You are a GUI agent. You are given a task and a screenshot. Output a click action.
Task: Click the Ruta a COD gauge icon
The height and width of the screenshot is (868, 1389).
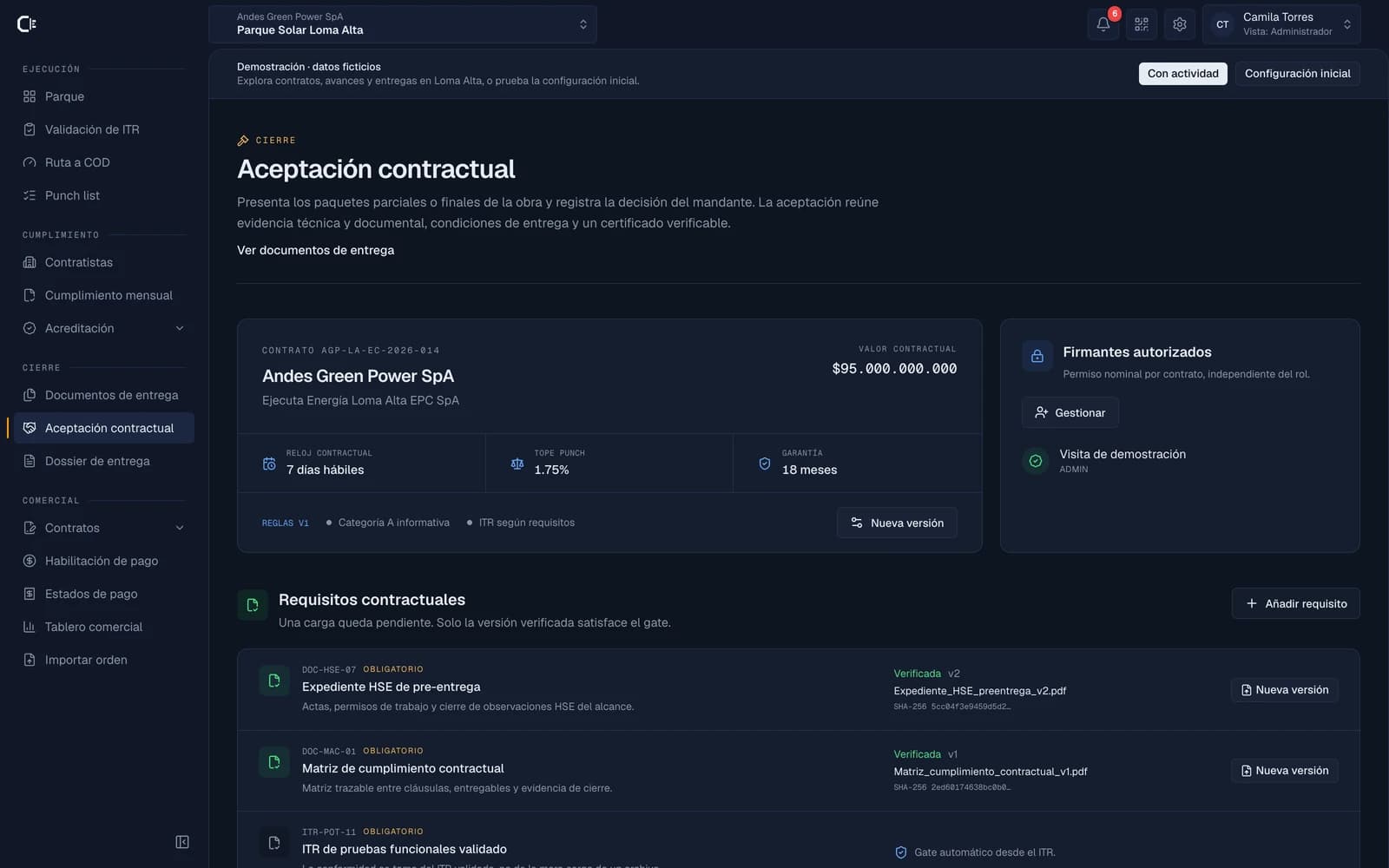(x=30, y=162)
